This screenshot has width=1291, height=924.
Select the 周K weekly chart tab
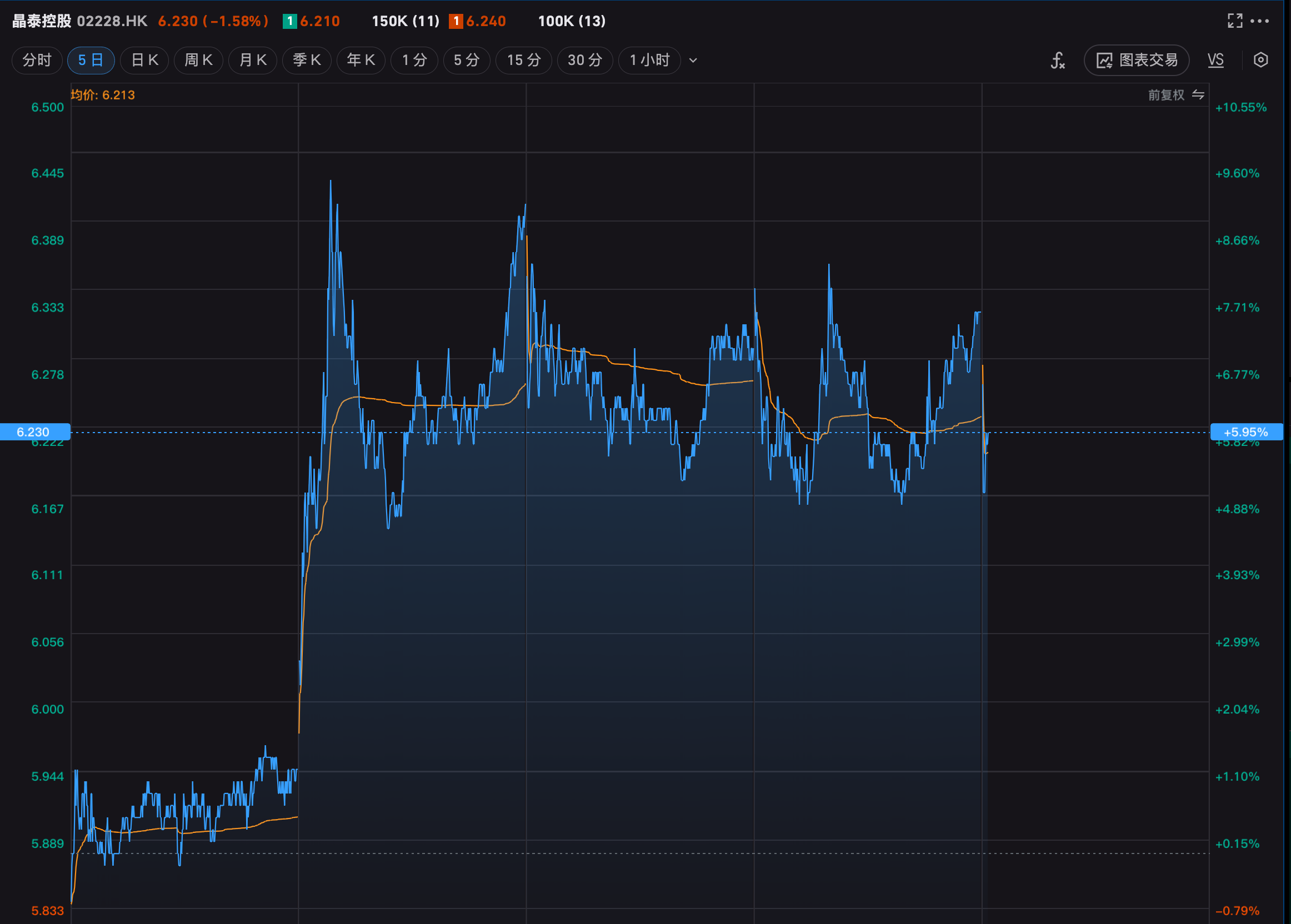point(198,61)
